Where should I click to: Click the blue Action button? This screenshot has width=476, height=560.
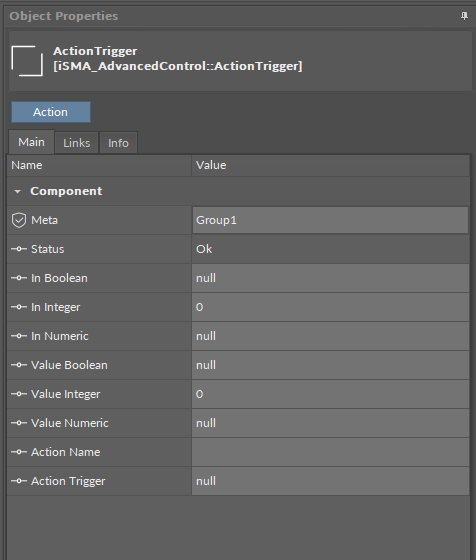tap(51, 112)
